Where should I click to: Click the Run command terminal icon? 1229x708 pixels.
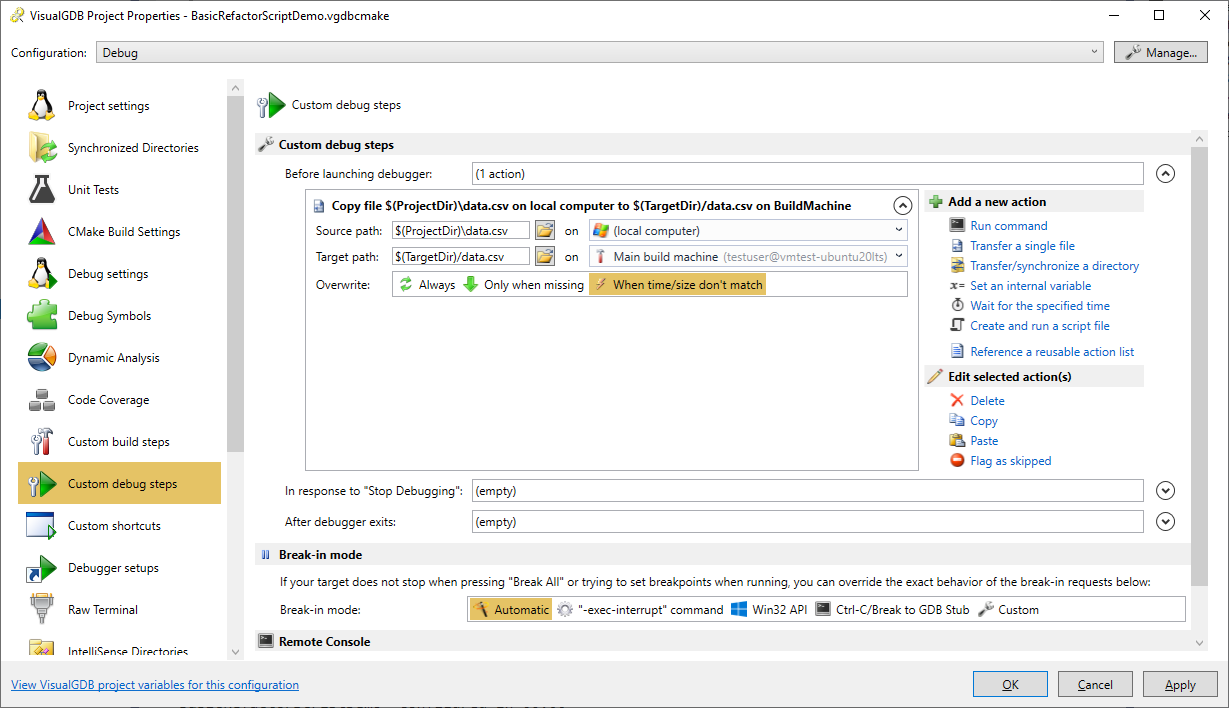957,226
